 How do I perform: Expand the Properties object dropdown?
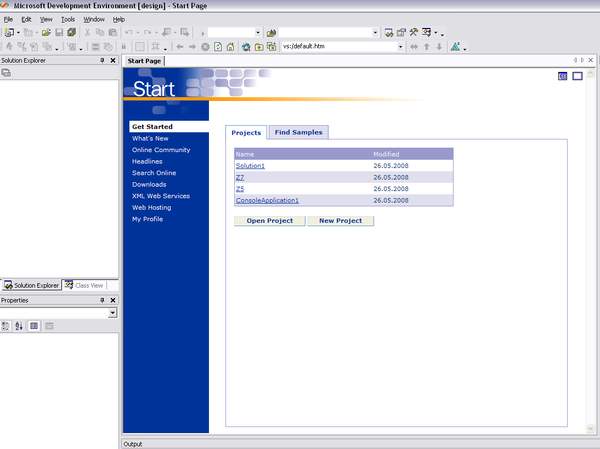click(113, 313)
